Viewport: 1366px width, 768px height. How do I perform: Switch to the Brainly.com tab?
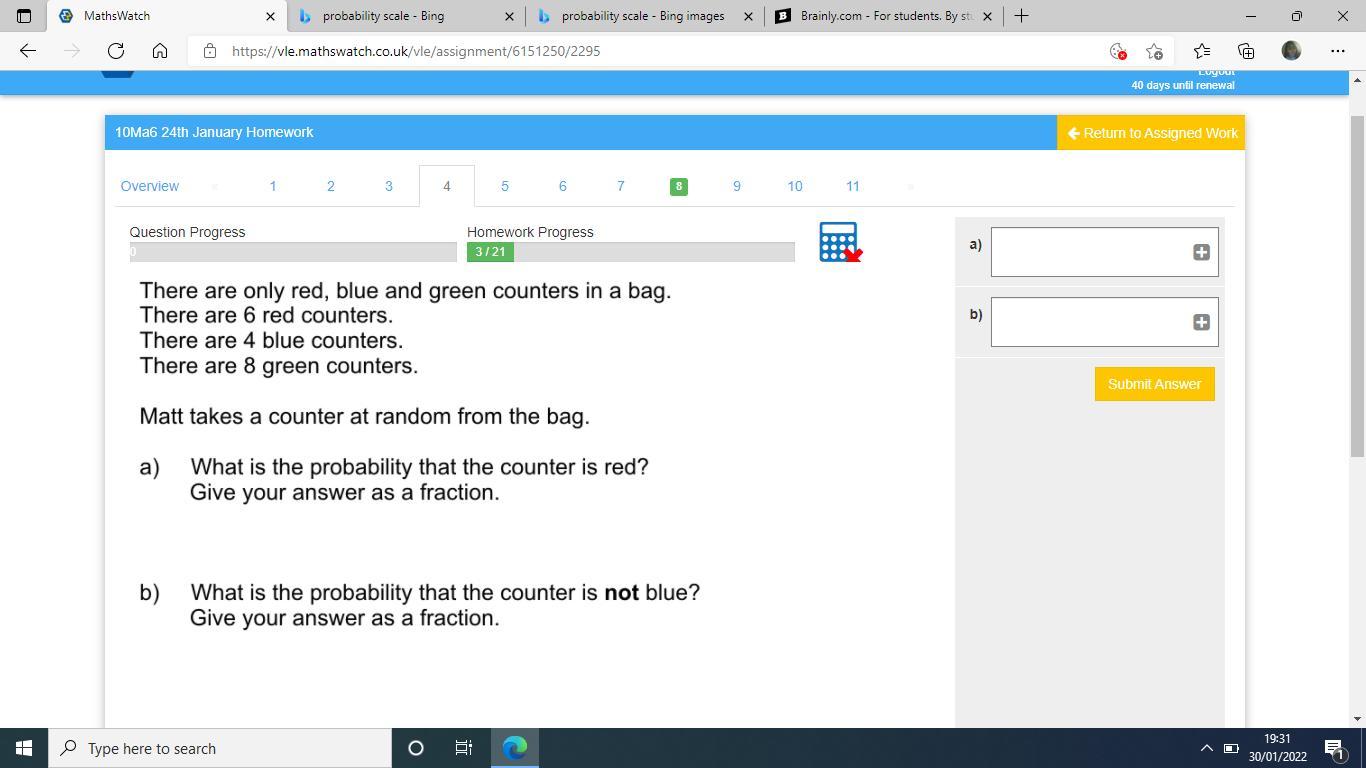tap(884, 16)
